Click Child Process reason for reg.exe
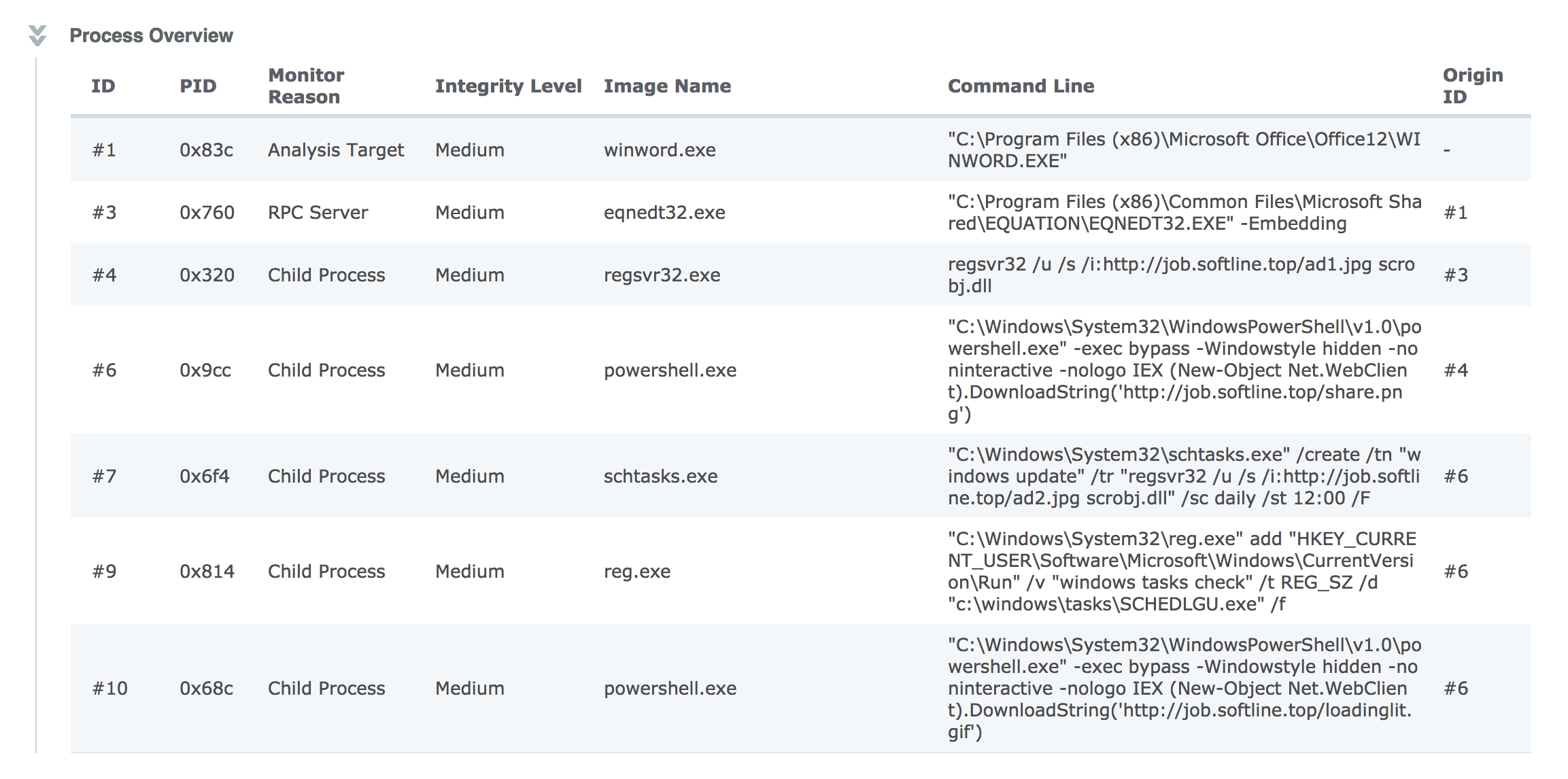Image resolution: width=1568 pixels, height=779 pixels. click(x=326, y=571)
